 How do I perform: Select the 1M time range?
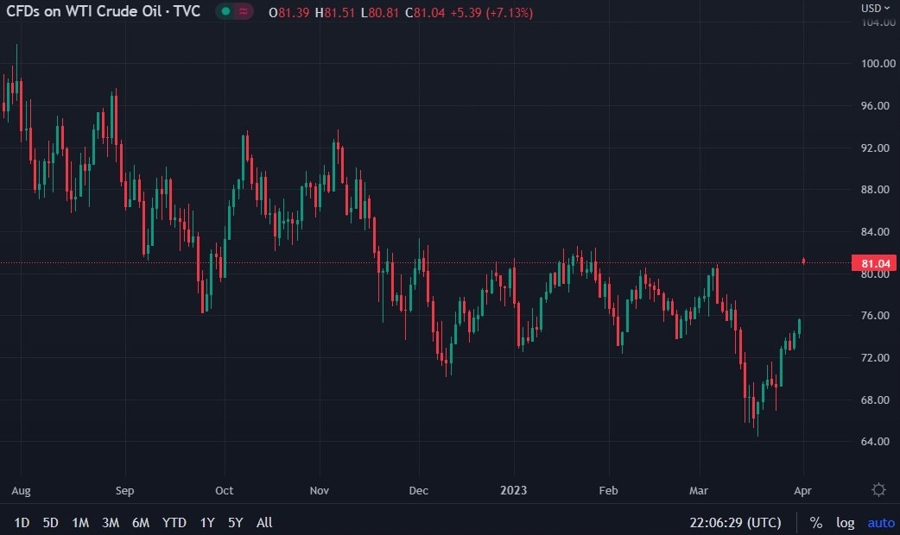pyautogui.click(x=80, y=522)
